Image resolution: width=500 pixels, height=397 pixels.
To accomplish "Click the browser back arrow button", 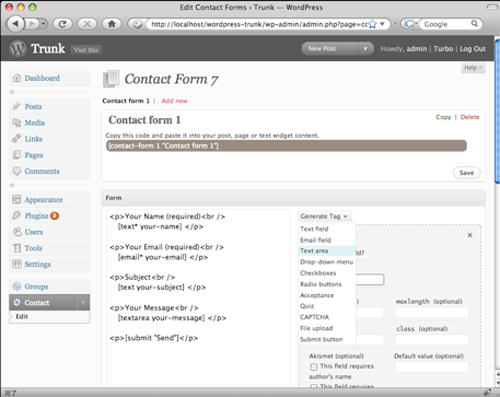I will pyautogui.click(x=16, y=24).
